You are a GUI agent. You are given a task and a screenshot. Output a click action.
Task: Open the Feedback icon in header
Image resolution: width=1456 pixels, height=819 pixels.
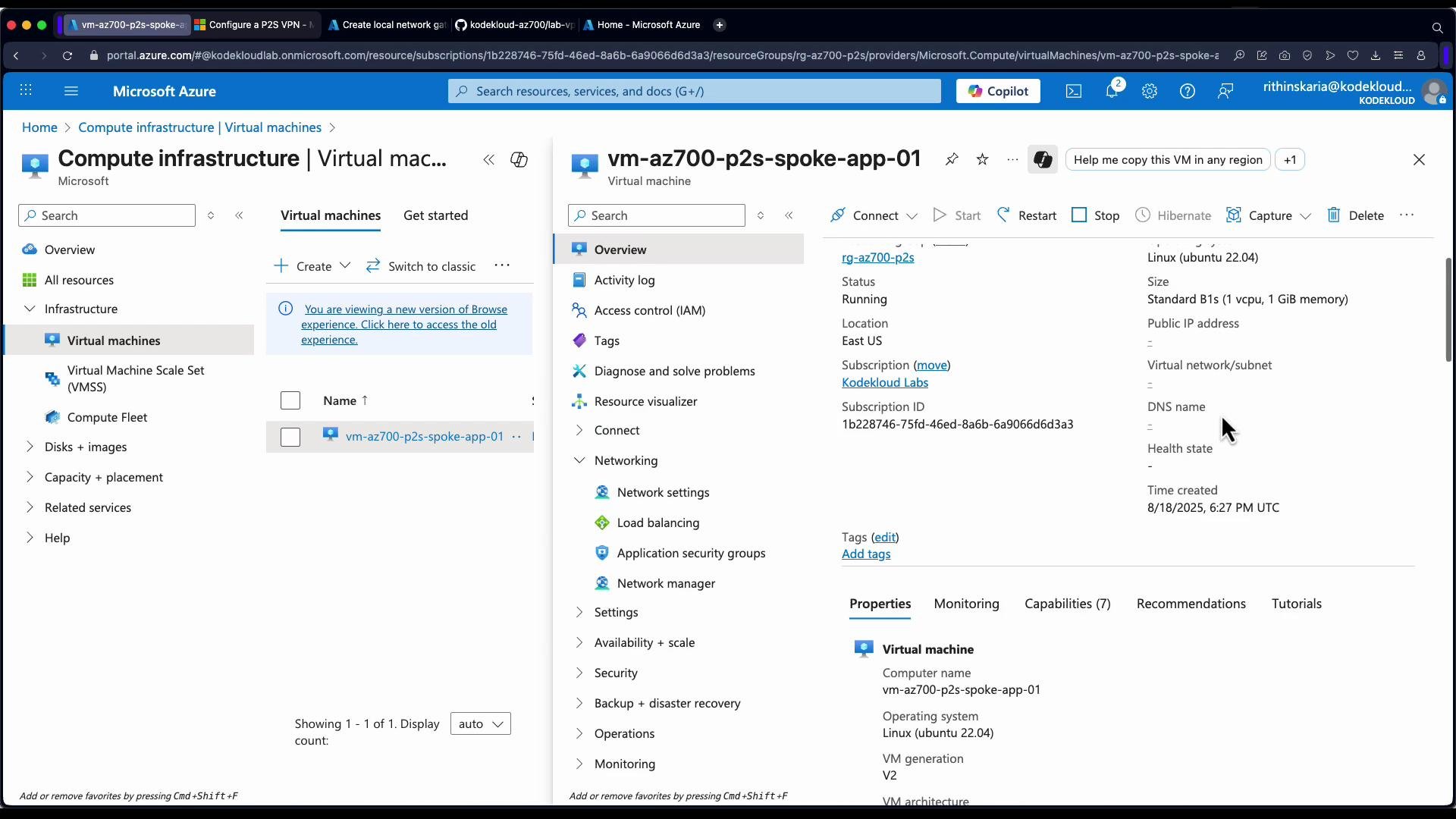pyautogui.click(x=1225, y=91)
